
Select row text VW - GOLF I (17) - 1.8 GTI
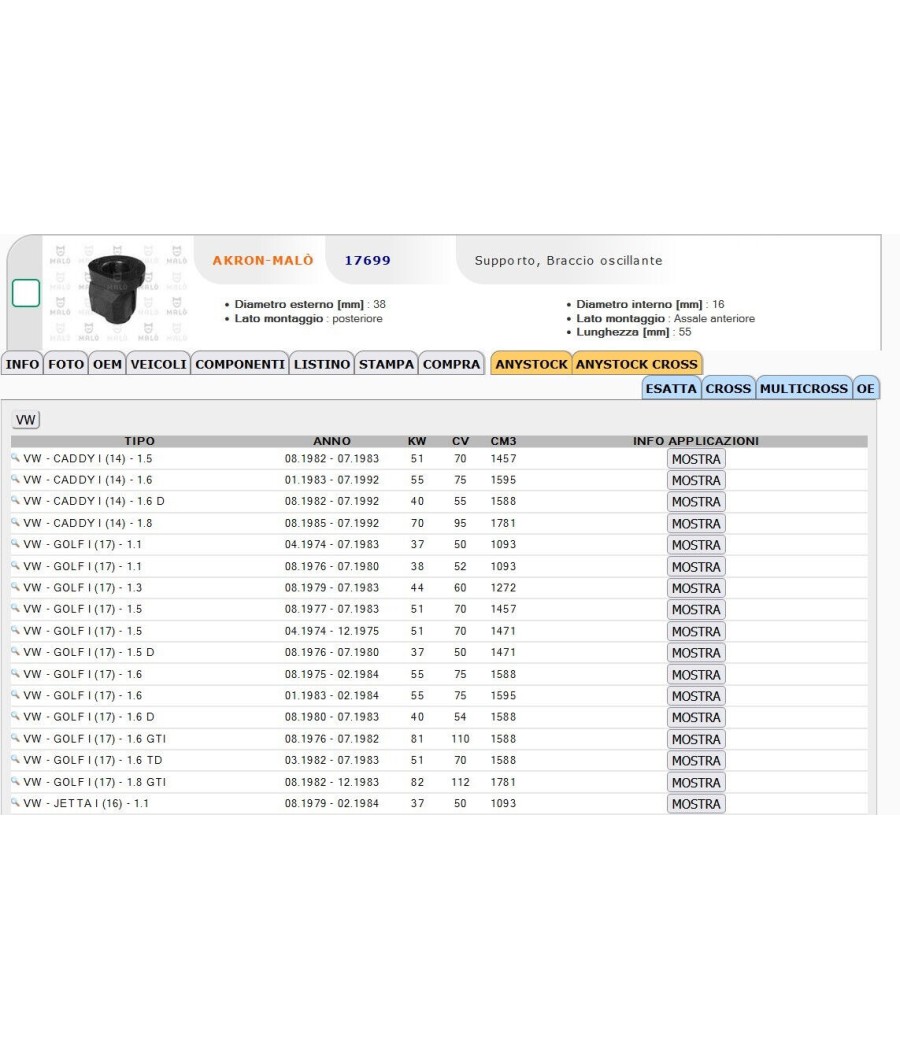click(x=94, y=781)
